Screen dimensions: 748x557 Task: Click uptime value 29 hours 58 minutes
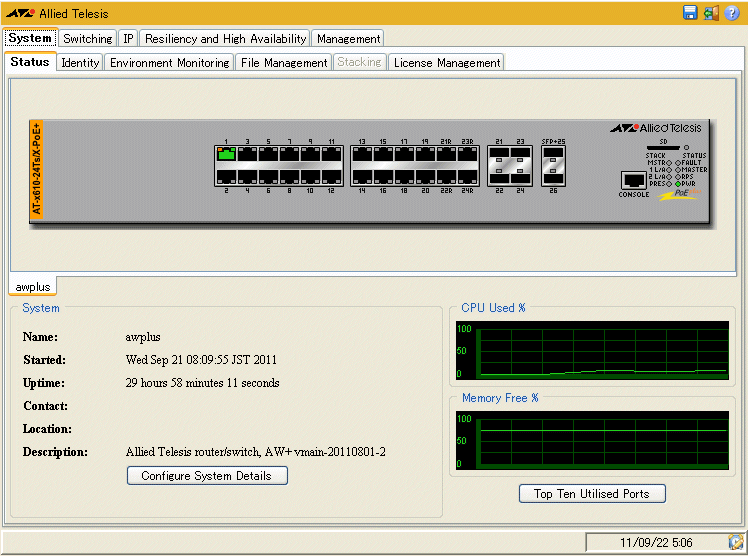202,383
